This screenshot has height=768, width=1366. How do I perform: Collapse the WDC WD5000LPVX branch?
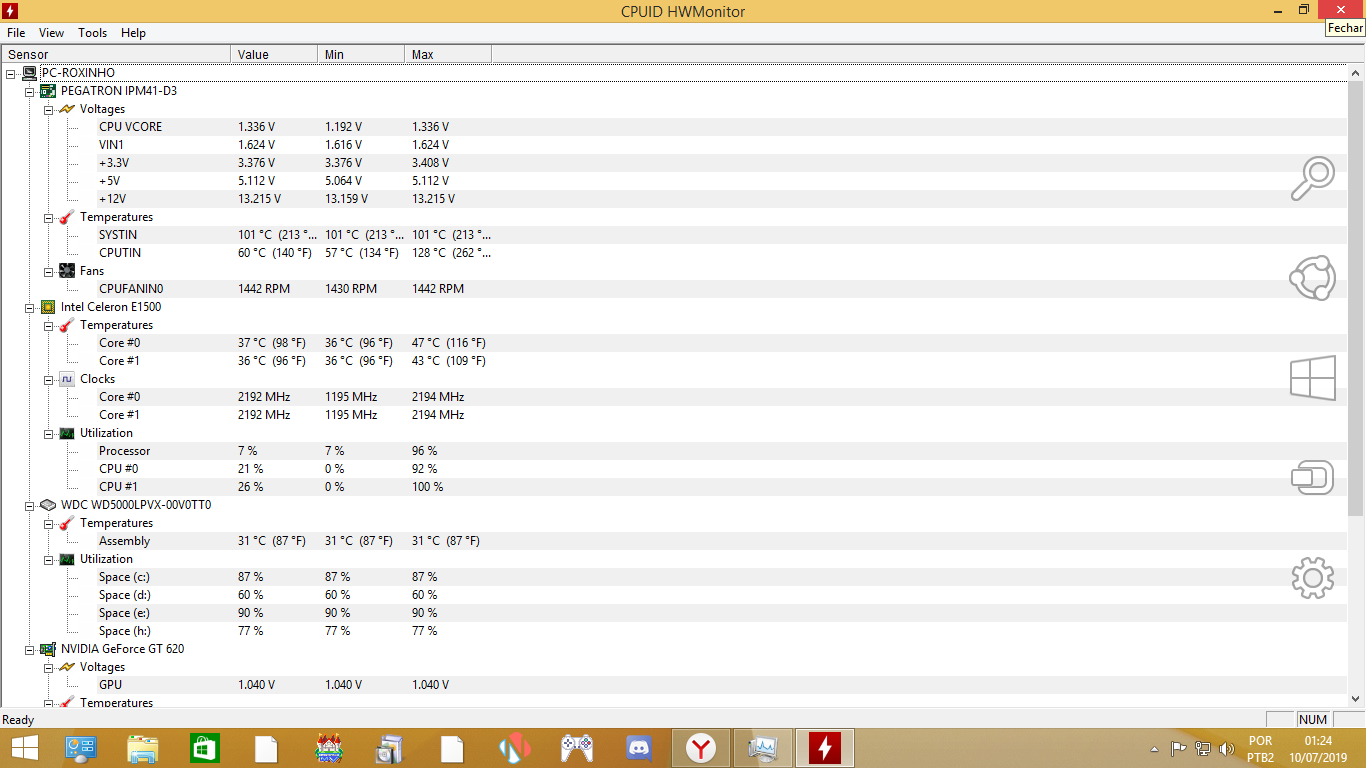click(x=30, y=505)
